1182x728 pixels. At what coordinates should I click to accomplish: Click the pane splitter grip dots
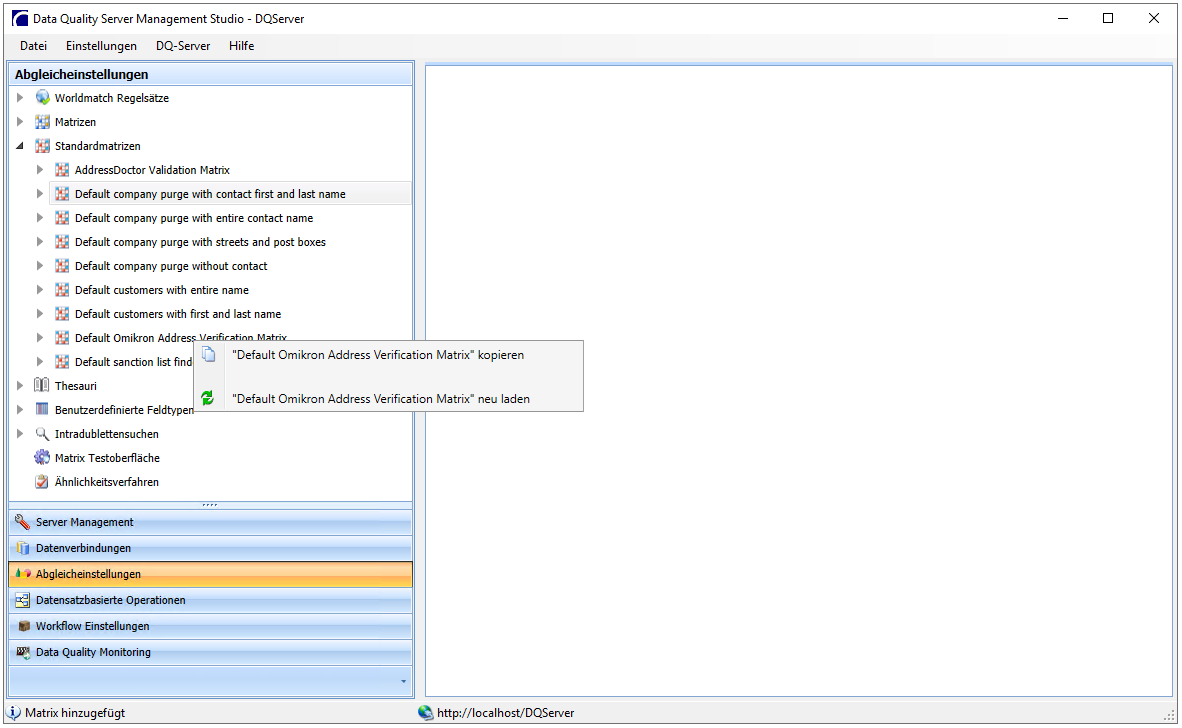tap(210, 505)
